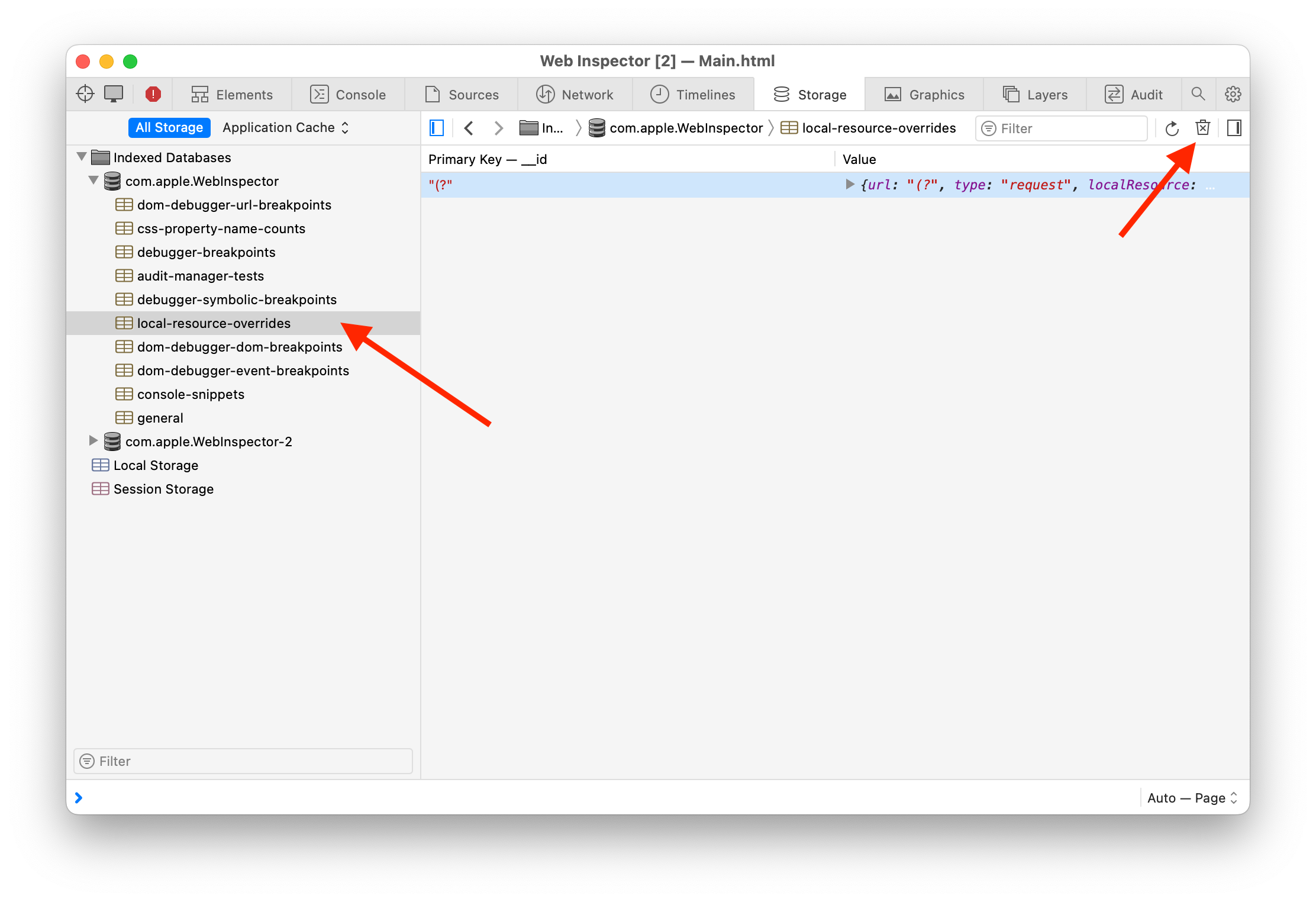Expand the com.apple.WebInspector-2 database
Image resolution: width=1316 pixels, height=902 pixels.
93,440
